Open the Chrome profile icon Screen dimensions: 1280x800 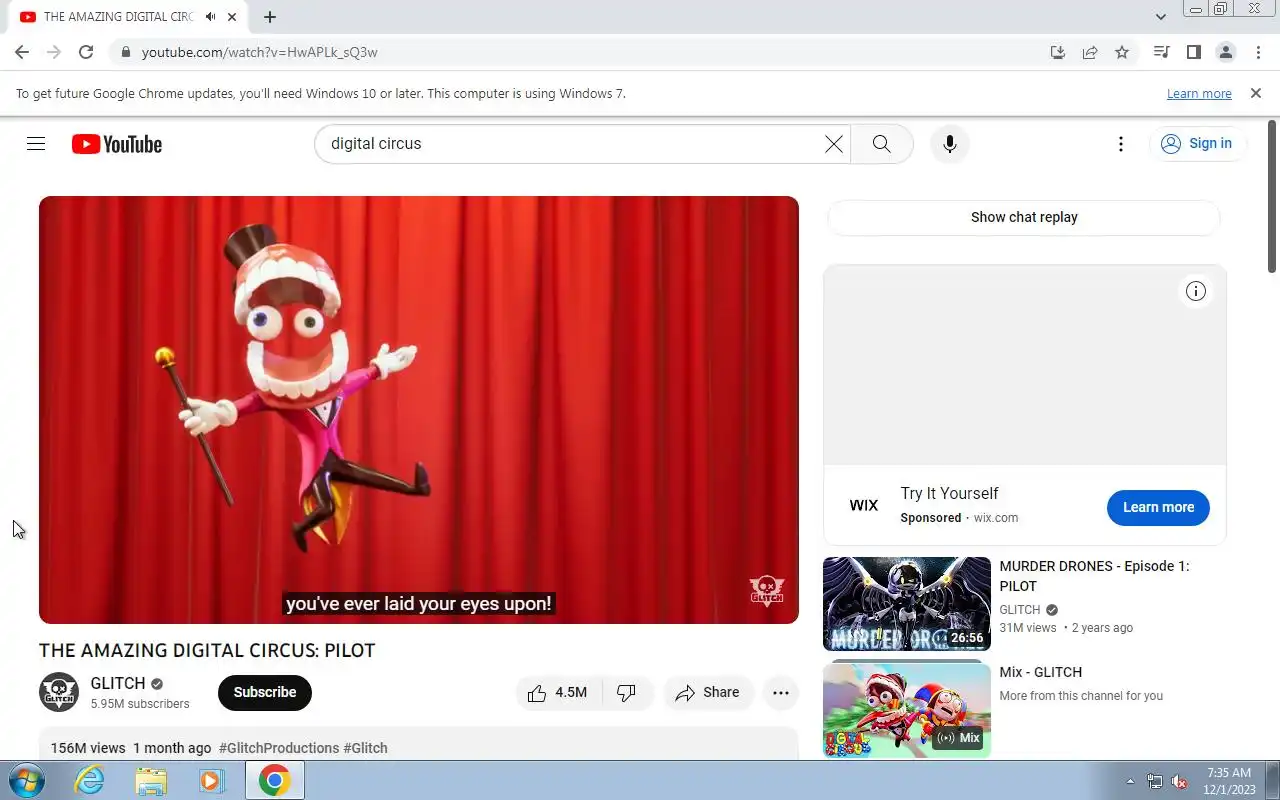[x=1225, y=52]
